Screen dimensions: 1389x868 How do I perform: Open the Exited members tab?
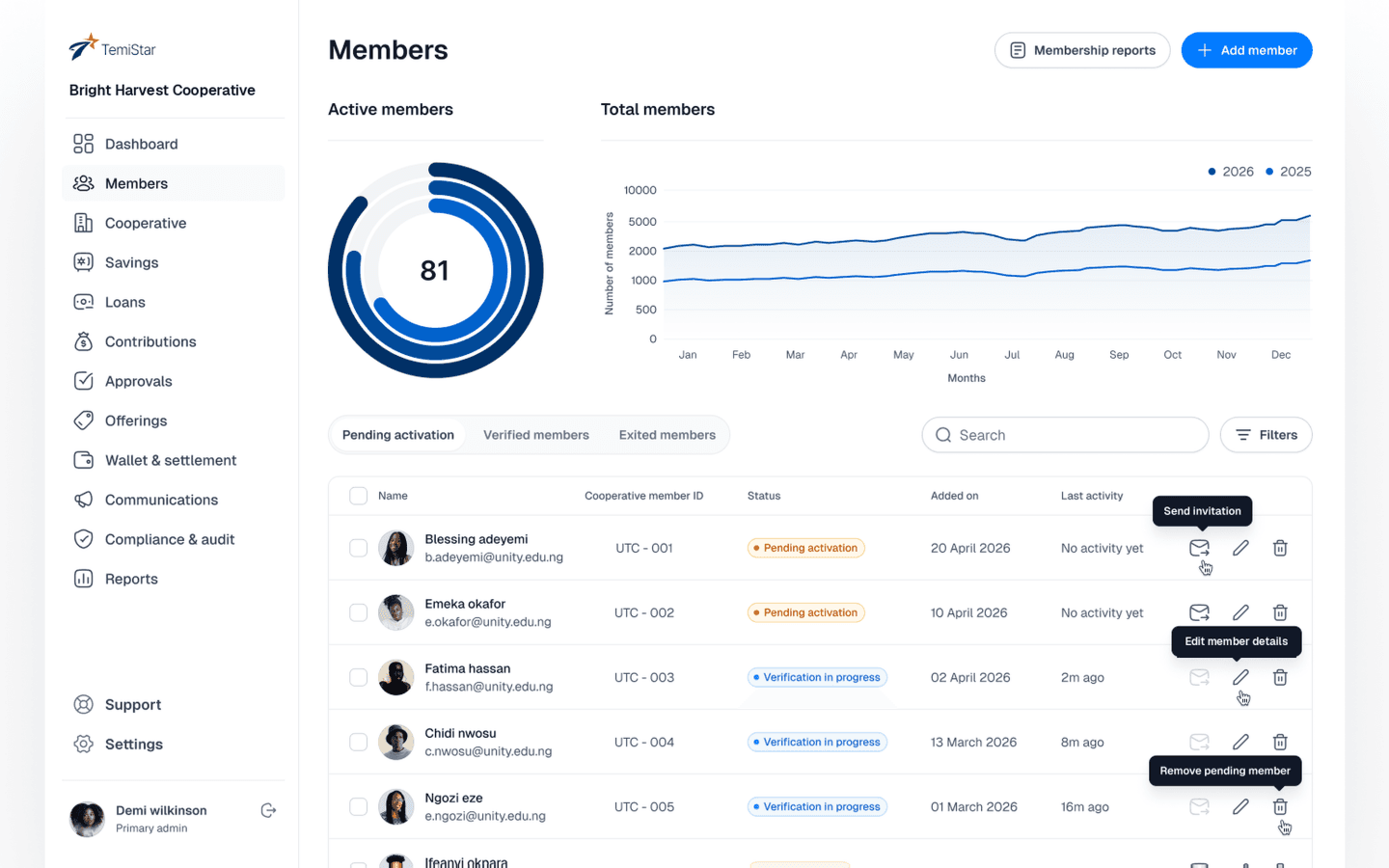coord(667,435)
